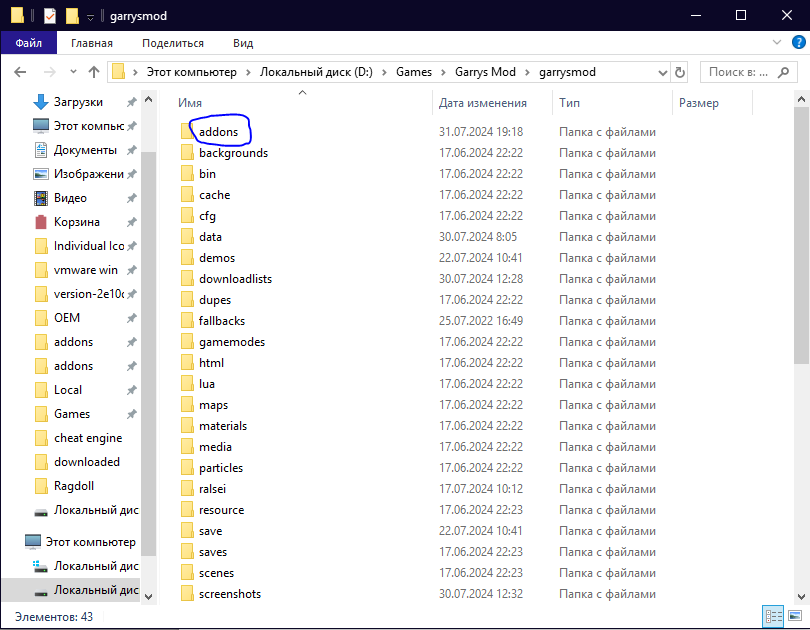Switch to details view in the status bar
This screenshot has width=810, height=630.
(x=773, y=616)
